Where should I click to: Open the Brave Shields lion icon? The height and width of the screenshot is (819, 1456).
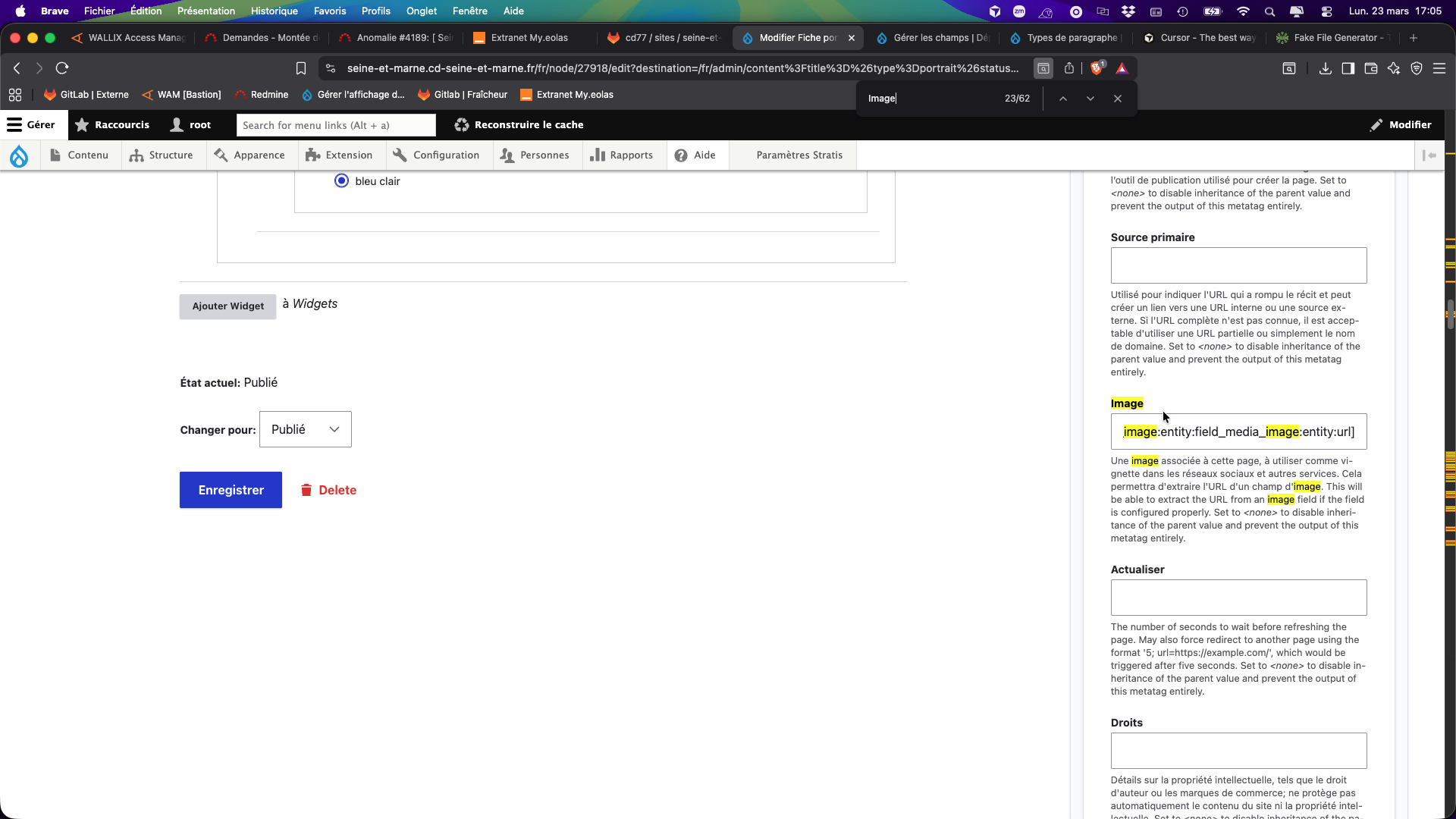1097,68
